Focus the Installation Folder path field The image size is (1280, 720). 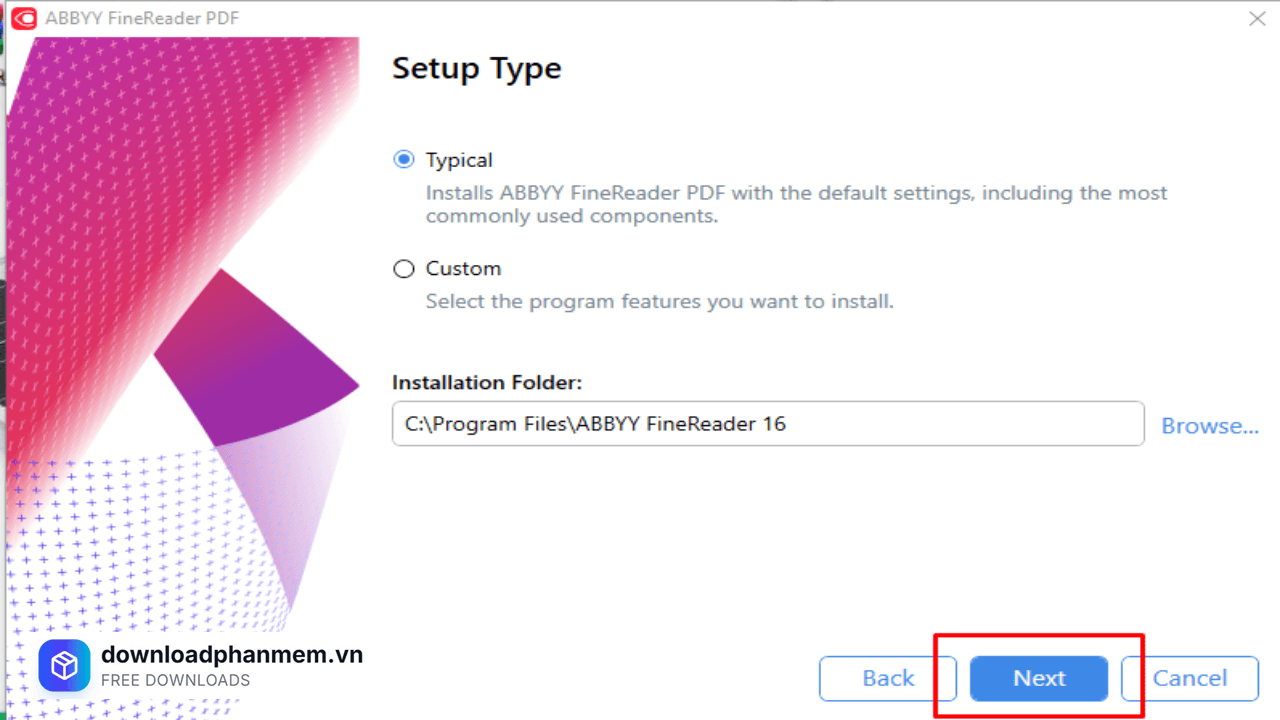pos(767,424)
